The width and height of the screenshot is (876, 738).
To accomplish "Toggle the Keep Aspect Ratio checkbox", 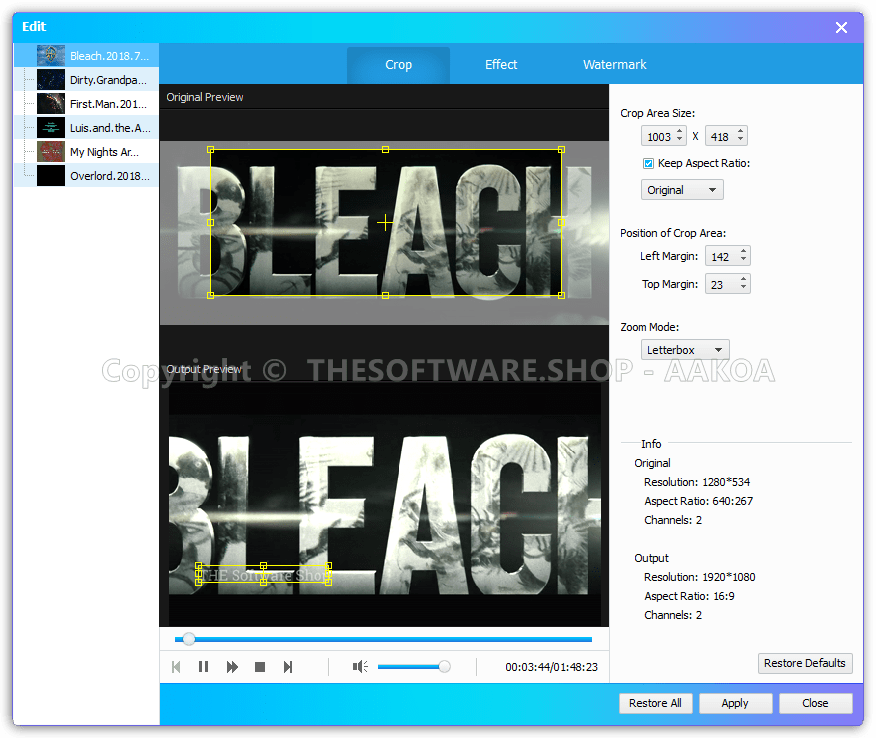I will 648,163.
